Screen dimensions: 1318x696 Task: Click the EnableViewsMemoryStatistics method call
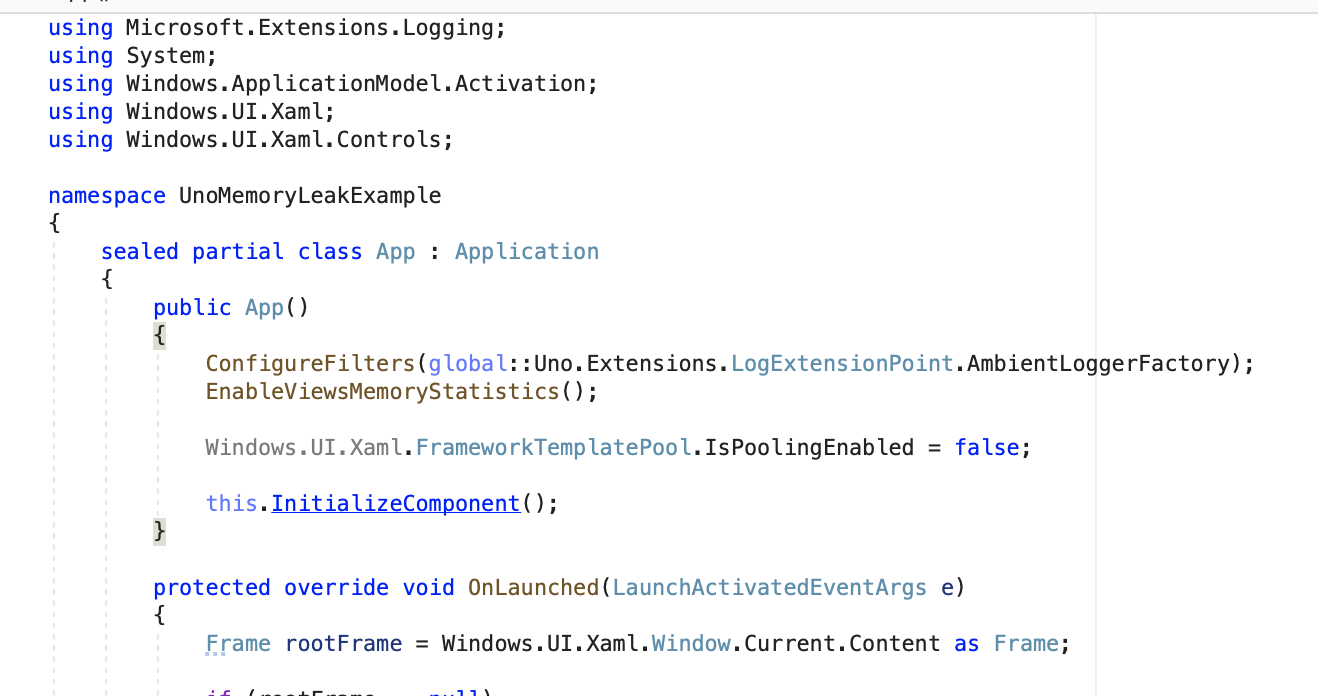coord(382,391)
